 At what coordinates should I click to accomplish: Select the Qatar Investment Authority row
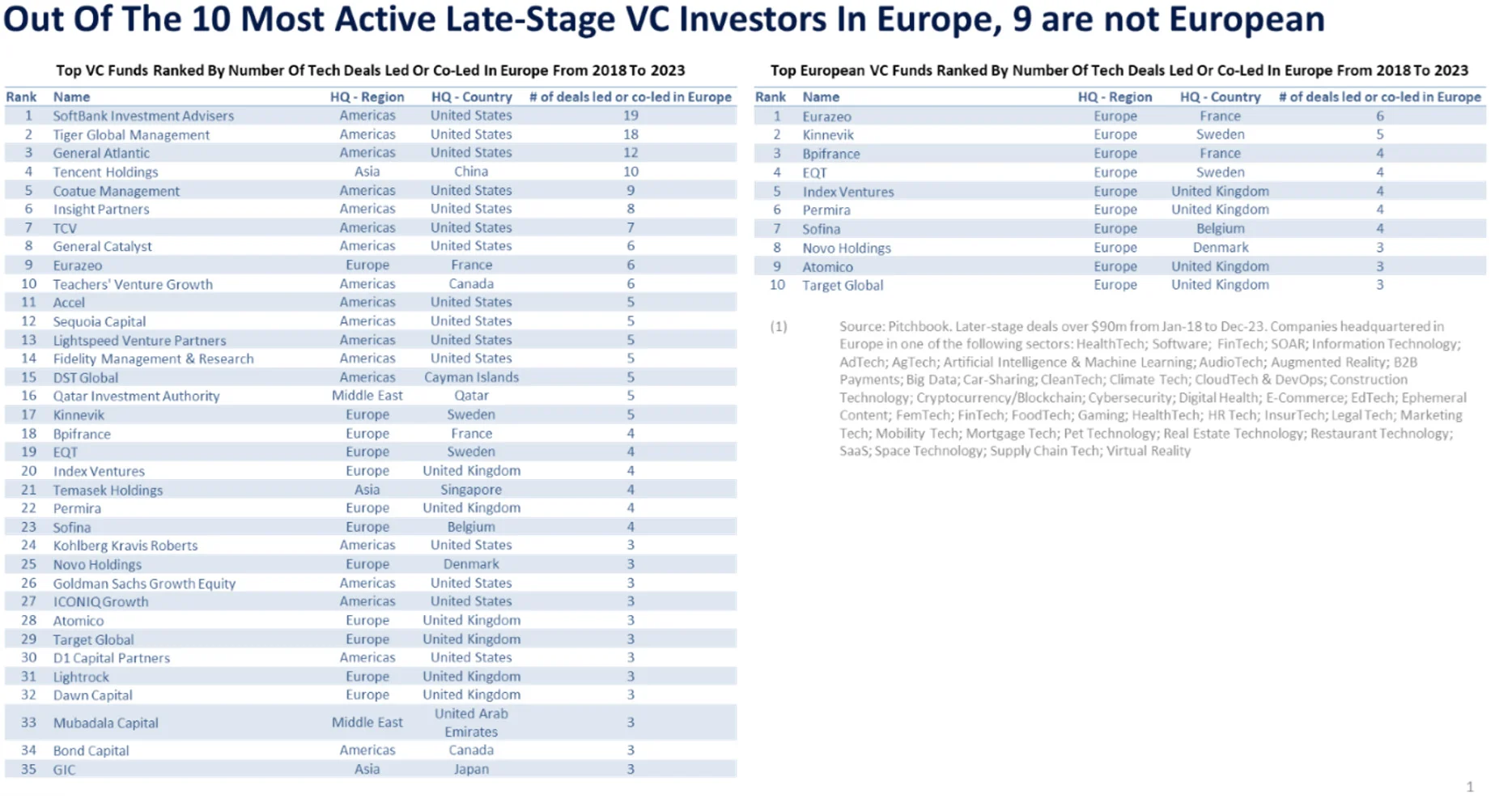[x=371, y=396]
